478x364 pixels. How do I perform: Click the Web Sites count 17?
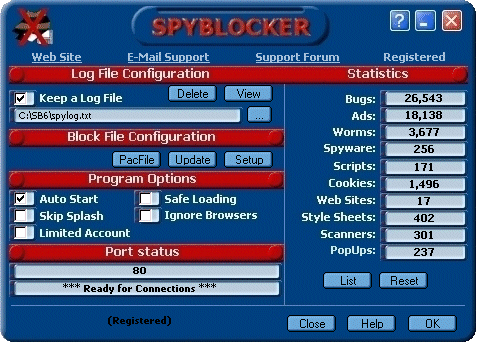(x=424, y=201)
